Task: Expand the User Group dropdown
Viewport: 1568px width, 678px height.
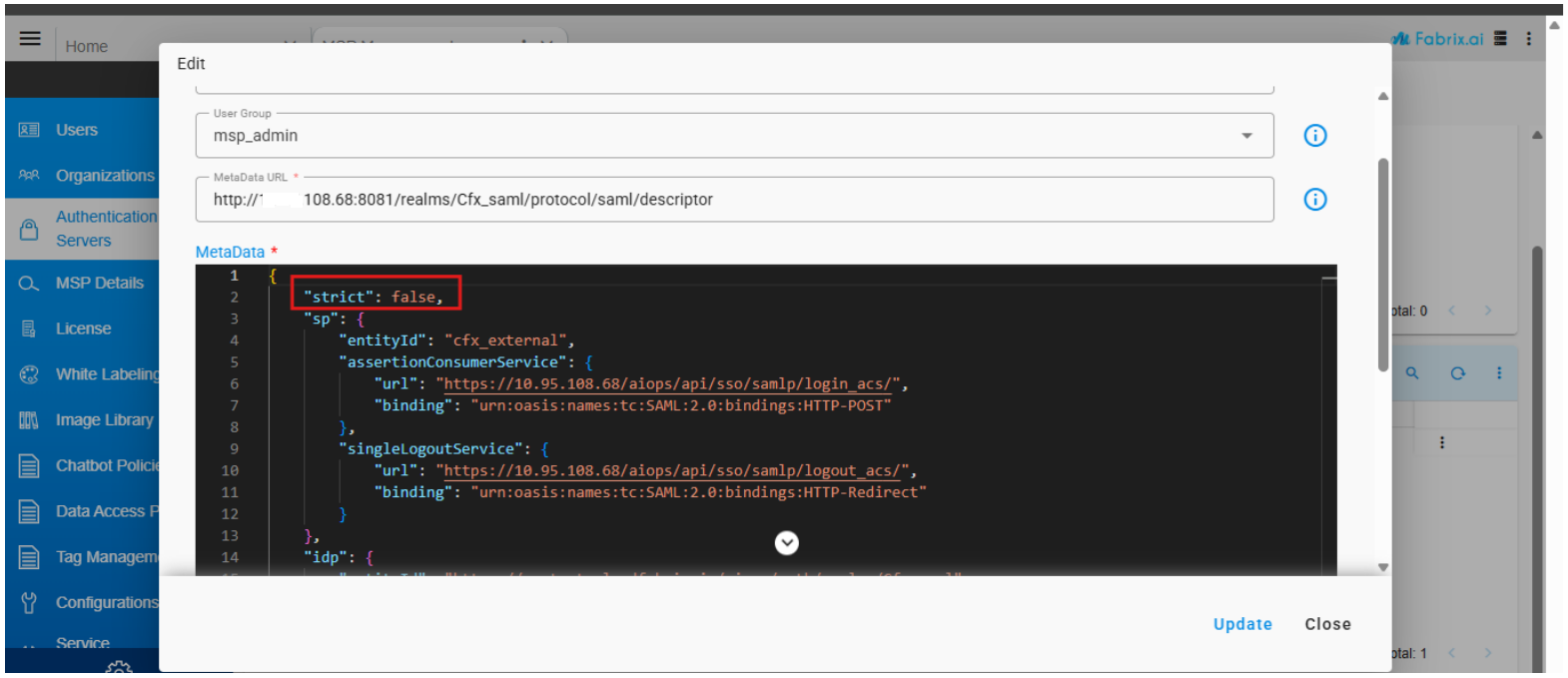Action: tap(1246, 136)
